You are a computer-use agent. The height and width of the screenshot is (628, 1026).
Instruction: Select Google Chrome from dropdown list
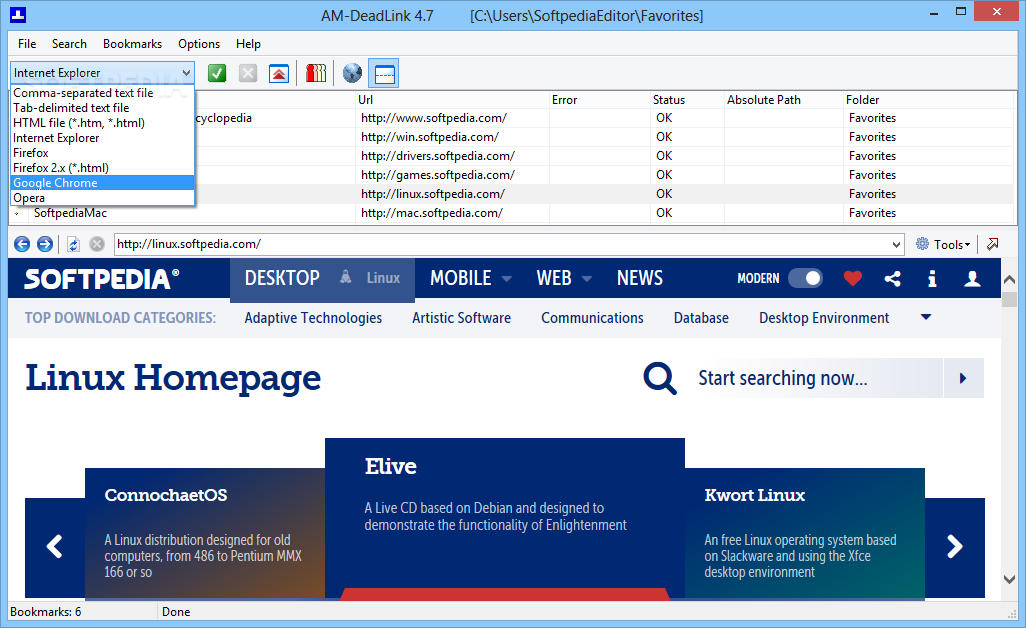(x=102, y=183)
